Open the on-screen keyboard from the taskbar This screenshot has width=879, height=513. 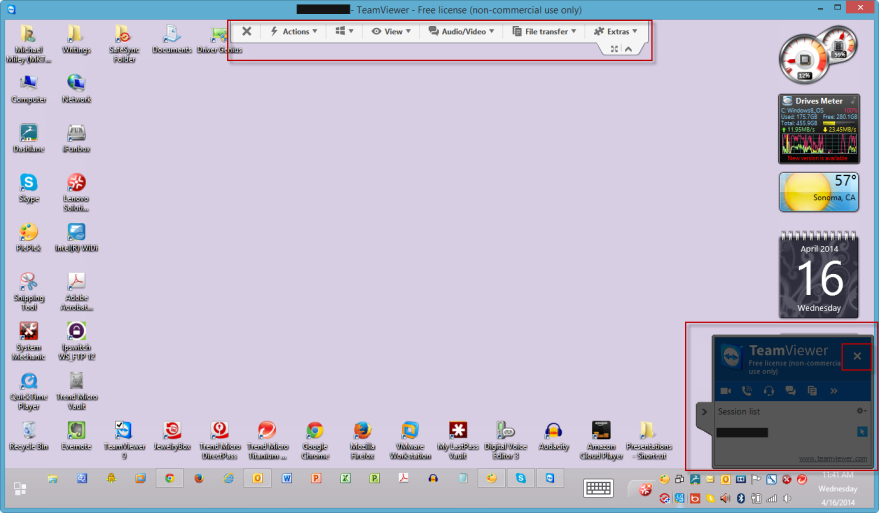coord(598,488)
